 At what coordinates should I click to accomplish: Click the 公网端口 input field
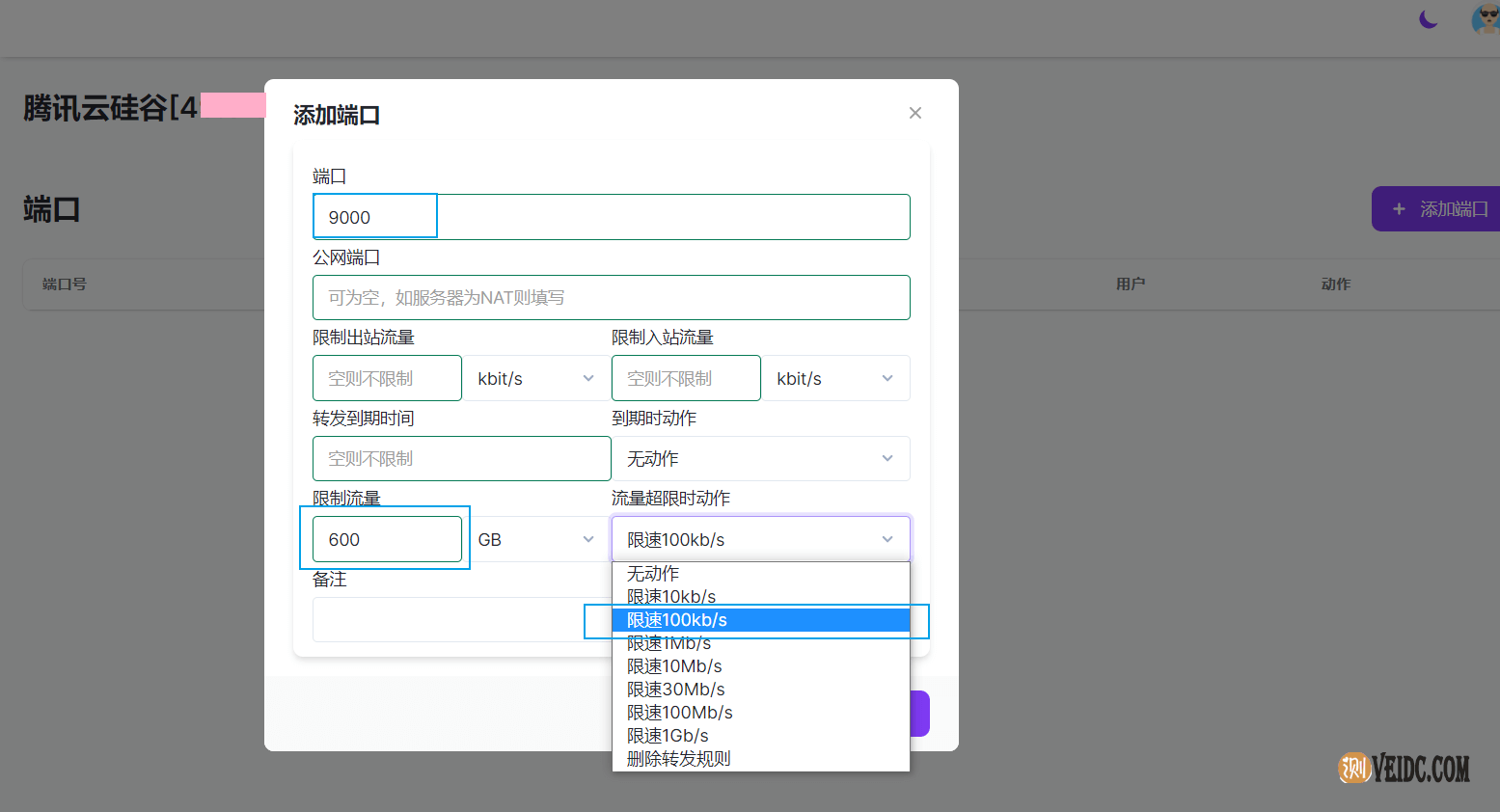coord(610,297)
